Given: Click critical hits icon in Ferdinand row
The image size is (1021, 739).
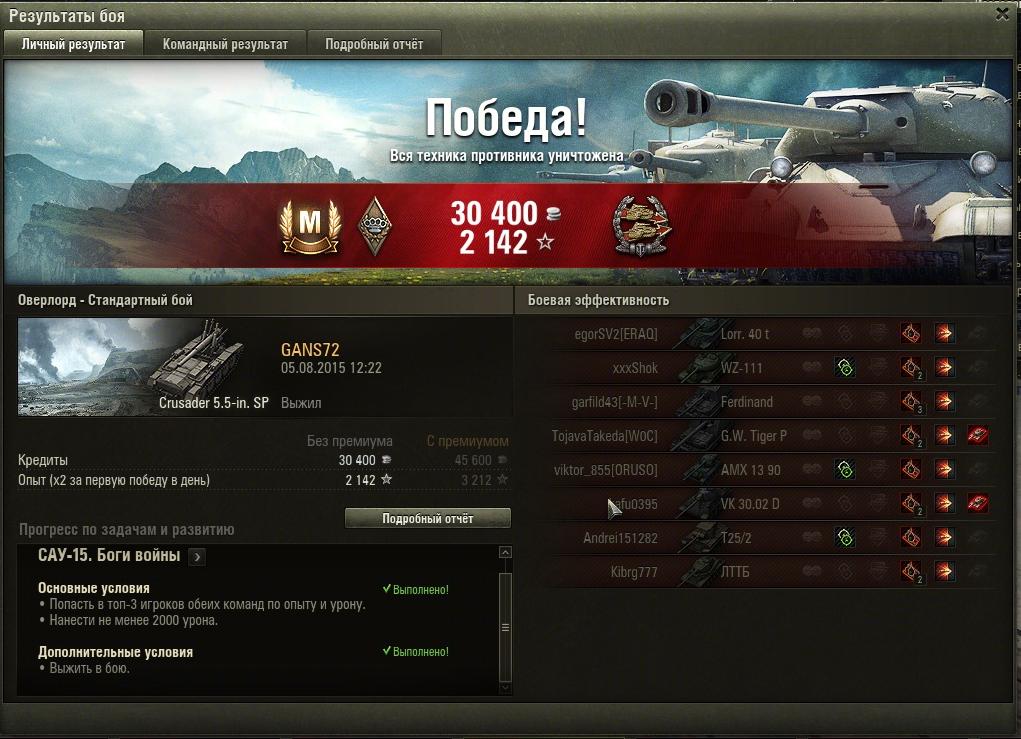Looking at the screenshot, I should (x=912, y=401).
